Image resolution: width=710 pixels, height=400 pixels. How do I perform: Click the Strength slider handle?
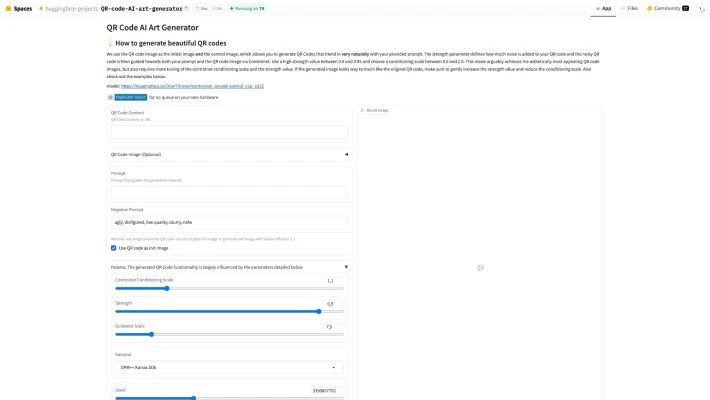319,311
